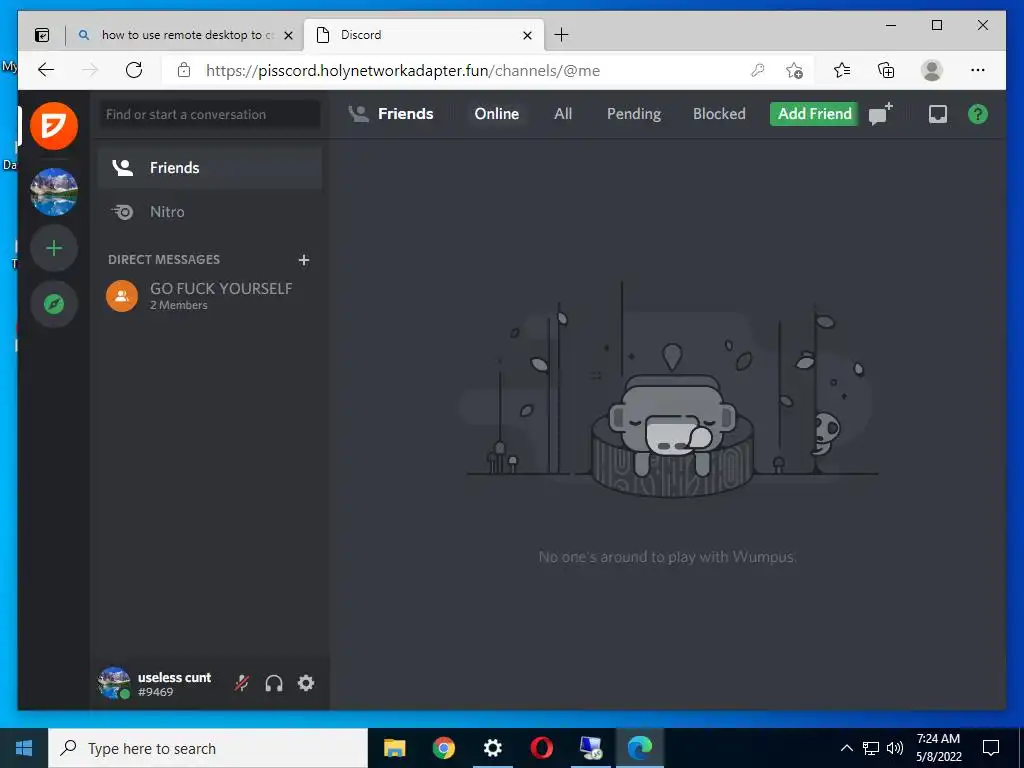The width and height of the screenshot is (1024, 768).
Task: Open the Inbox icon
Action: pyautogui.click(x=938, y=114)
